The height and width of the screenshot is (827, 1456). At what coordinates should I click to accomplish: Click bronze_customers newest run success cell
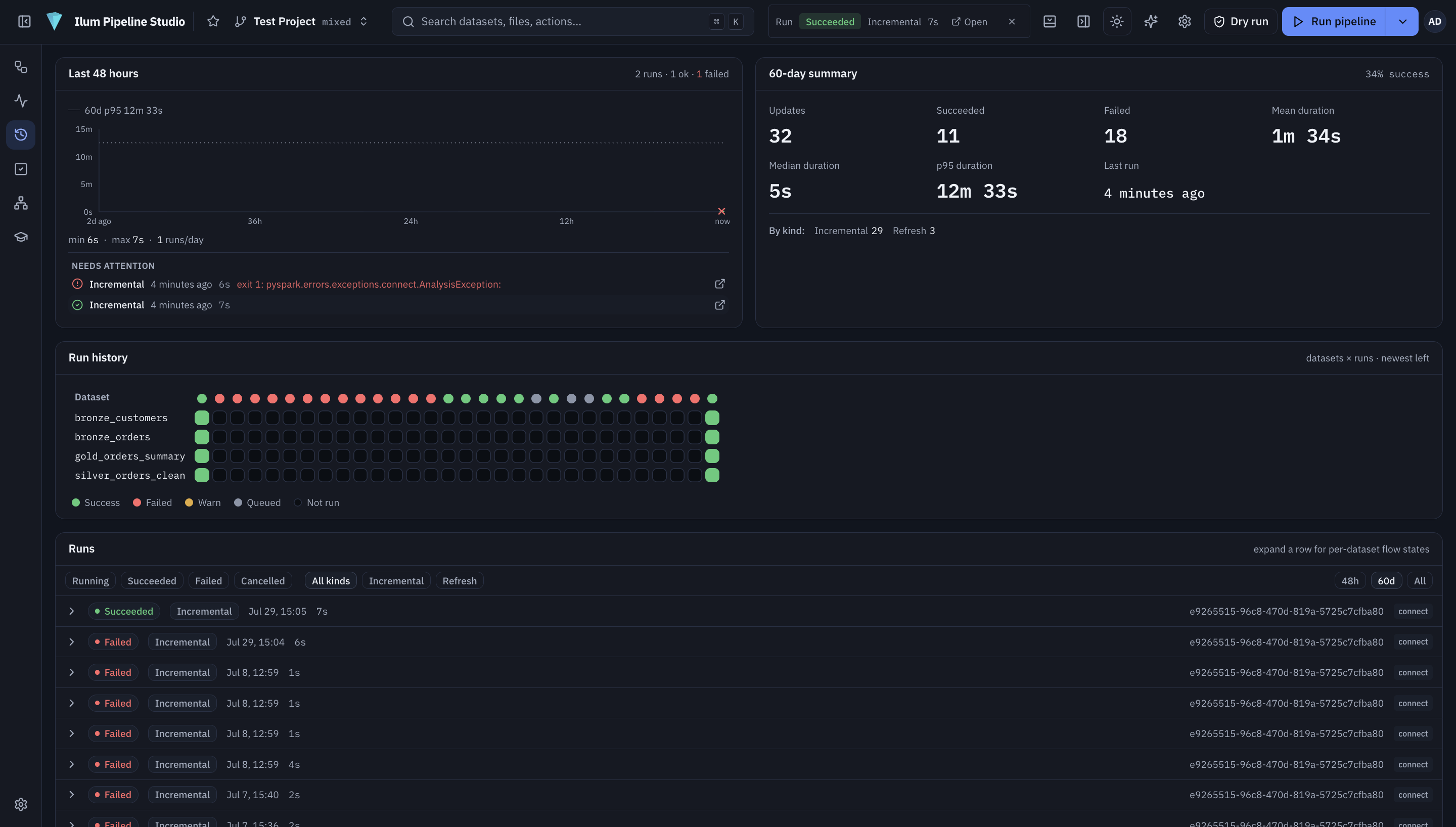[202, 418]
